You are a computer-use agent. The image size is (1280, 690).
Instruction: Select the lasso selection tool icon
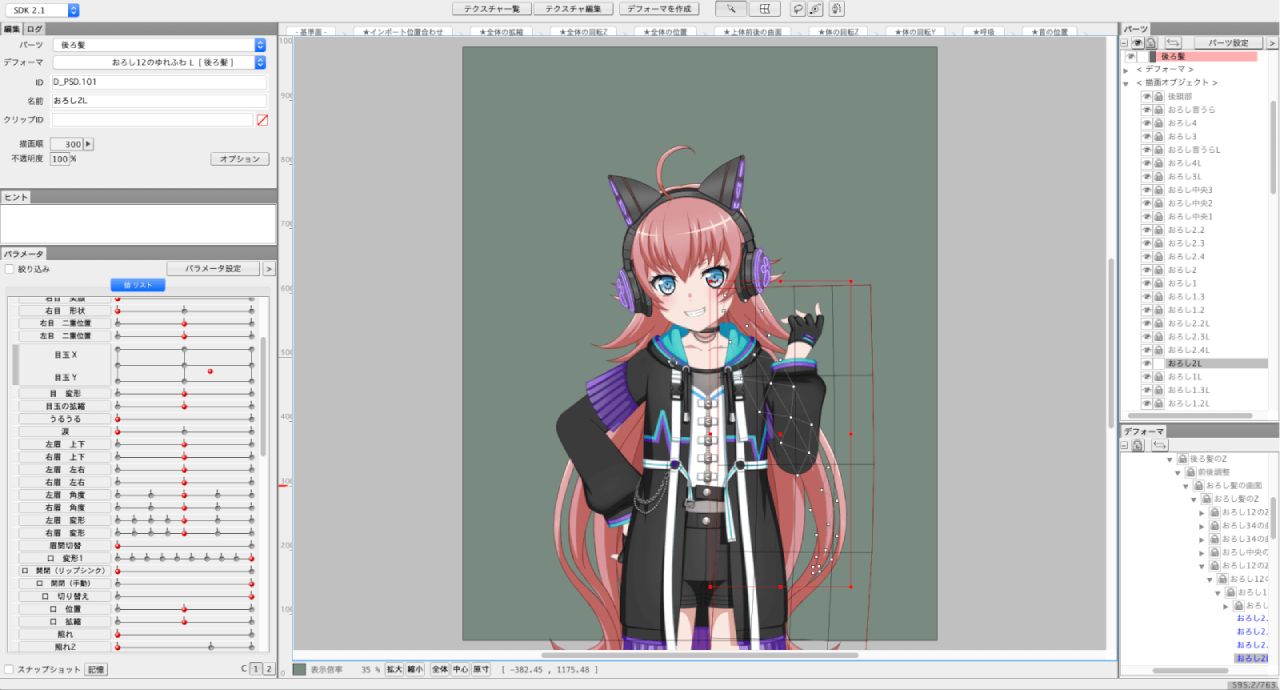click(x=798, y=9)
